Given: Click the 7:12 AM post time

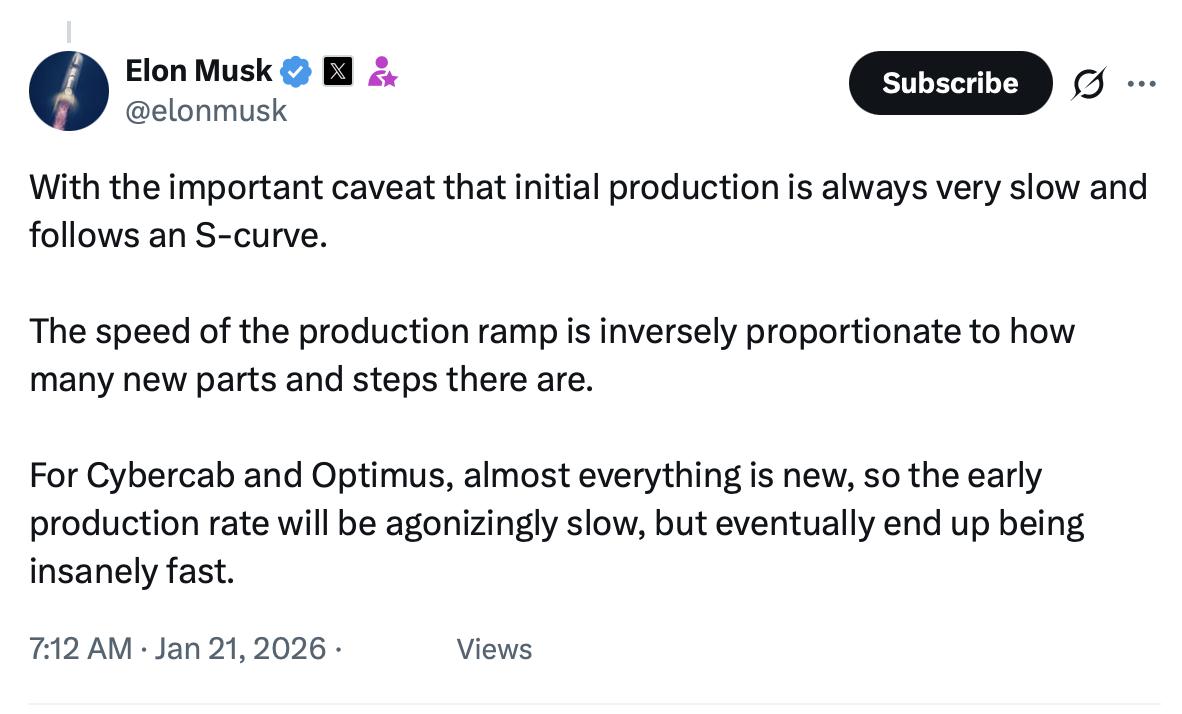Looking at the screenshot, I should point(80,649).
